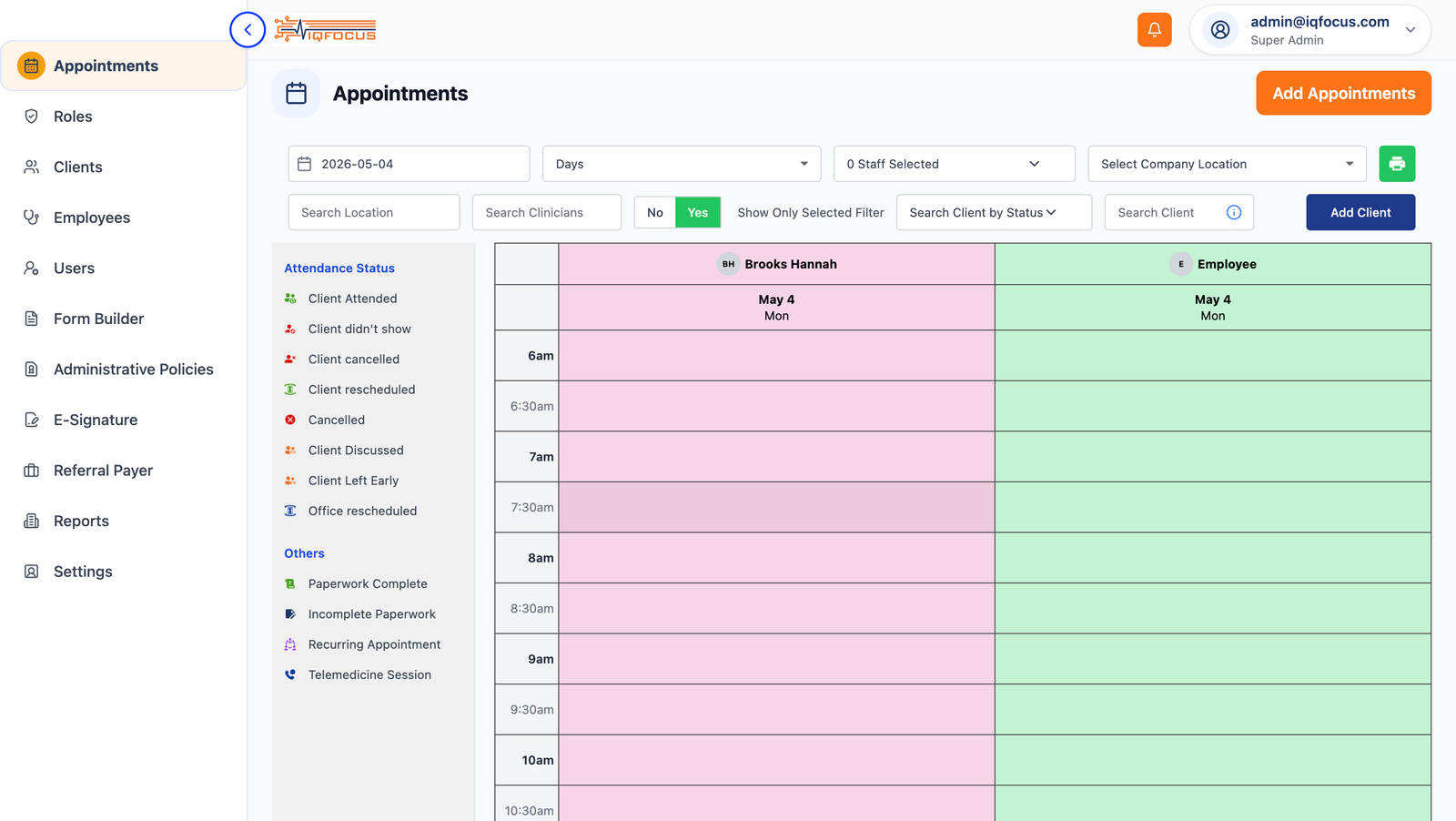Click the Users icon in sidebar

[31, 269]
